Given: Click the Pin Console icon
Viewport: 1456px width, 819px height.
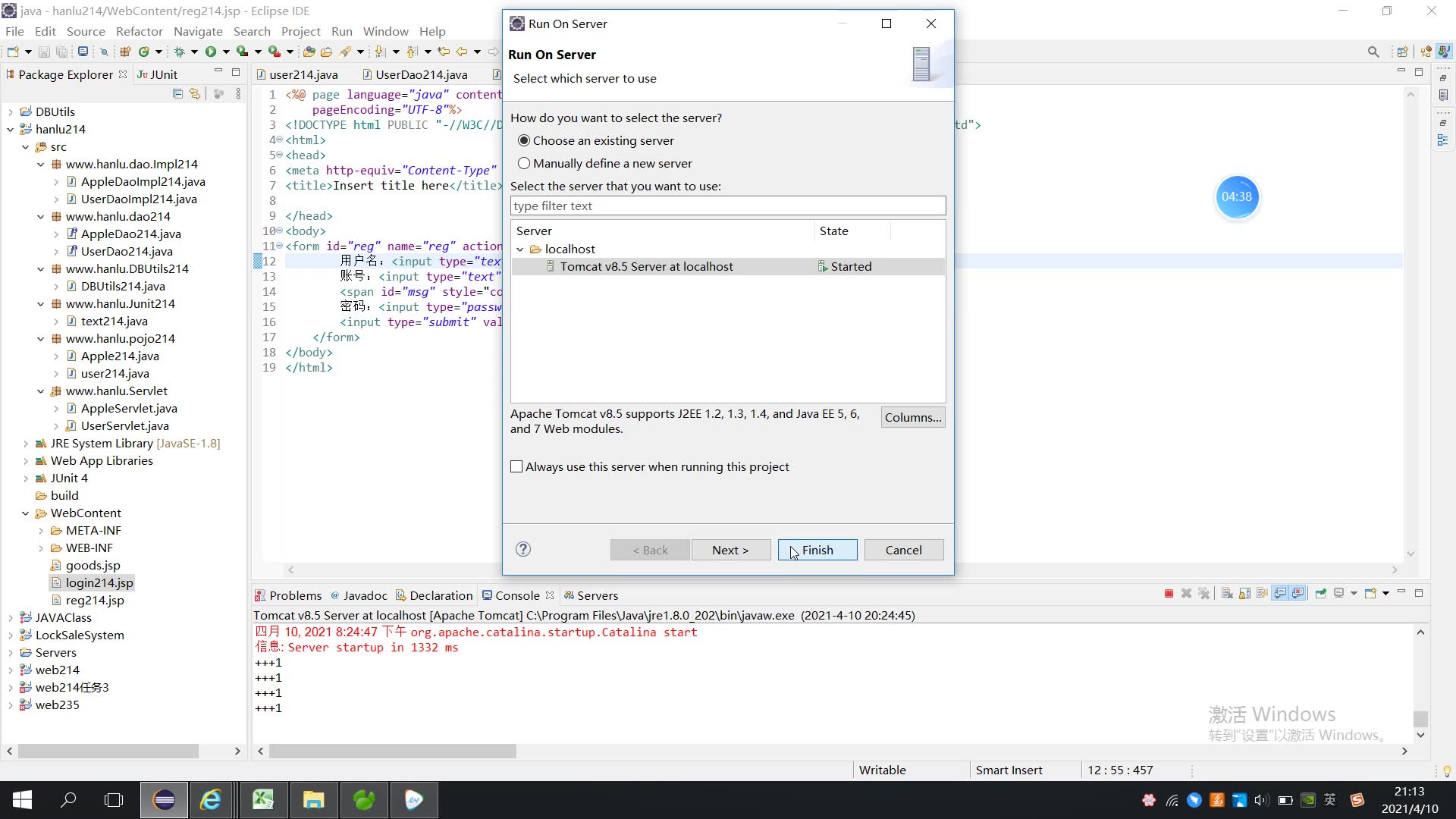Looking at the screenshot, I should coord(1321,593).
